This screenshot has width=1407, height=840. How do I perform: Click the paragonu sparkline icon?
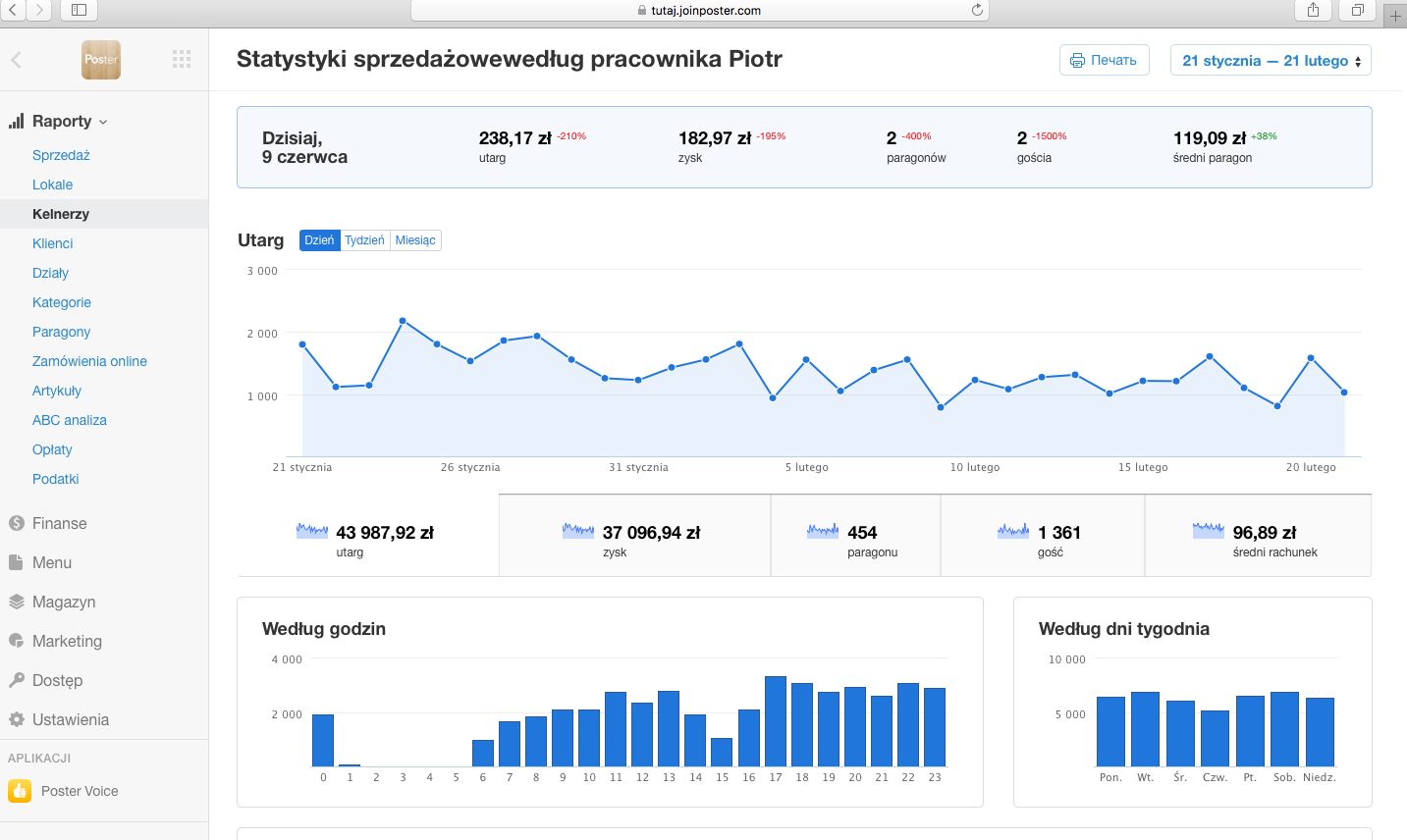[823, 531]
